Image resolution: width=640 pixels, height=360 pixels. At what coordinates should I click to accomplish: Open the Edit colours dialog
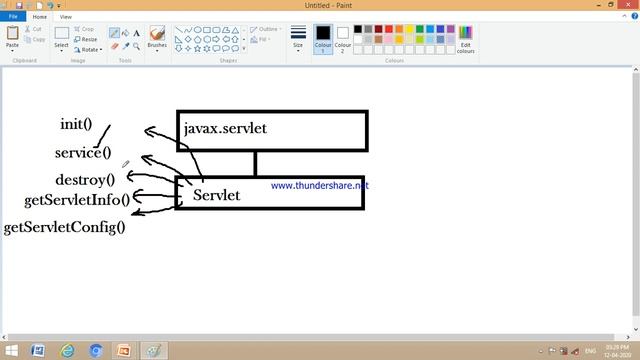(x=465, y=39)
